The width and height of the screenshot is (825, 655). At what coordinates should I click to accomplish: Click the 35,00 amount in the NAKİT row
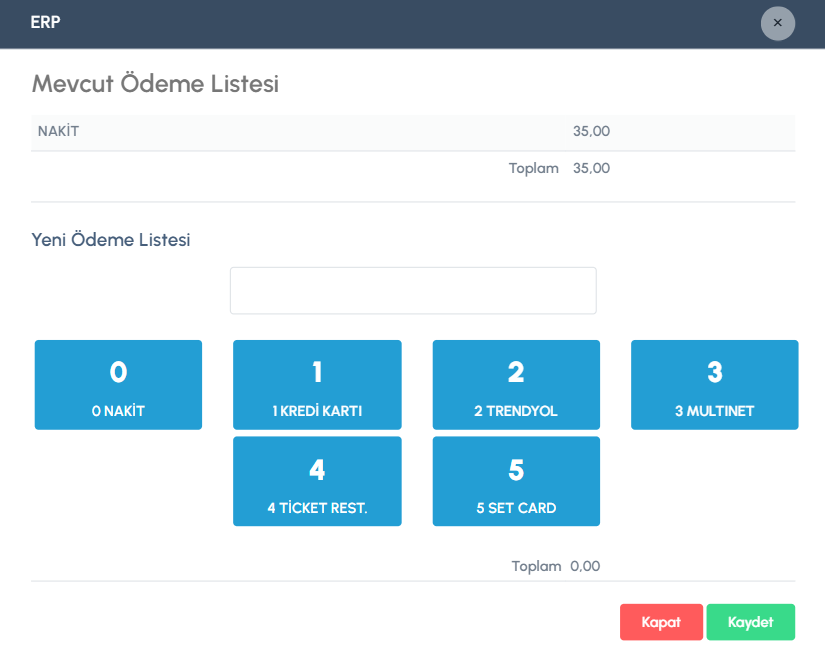[x=591, y=131]
